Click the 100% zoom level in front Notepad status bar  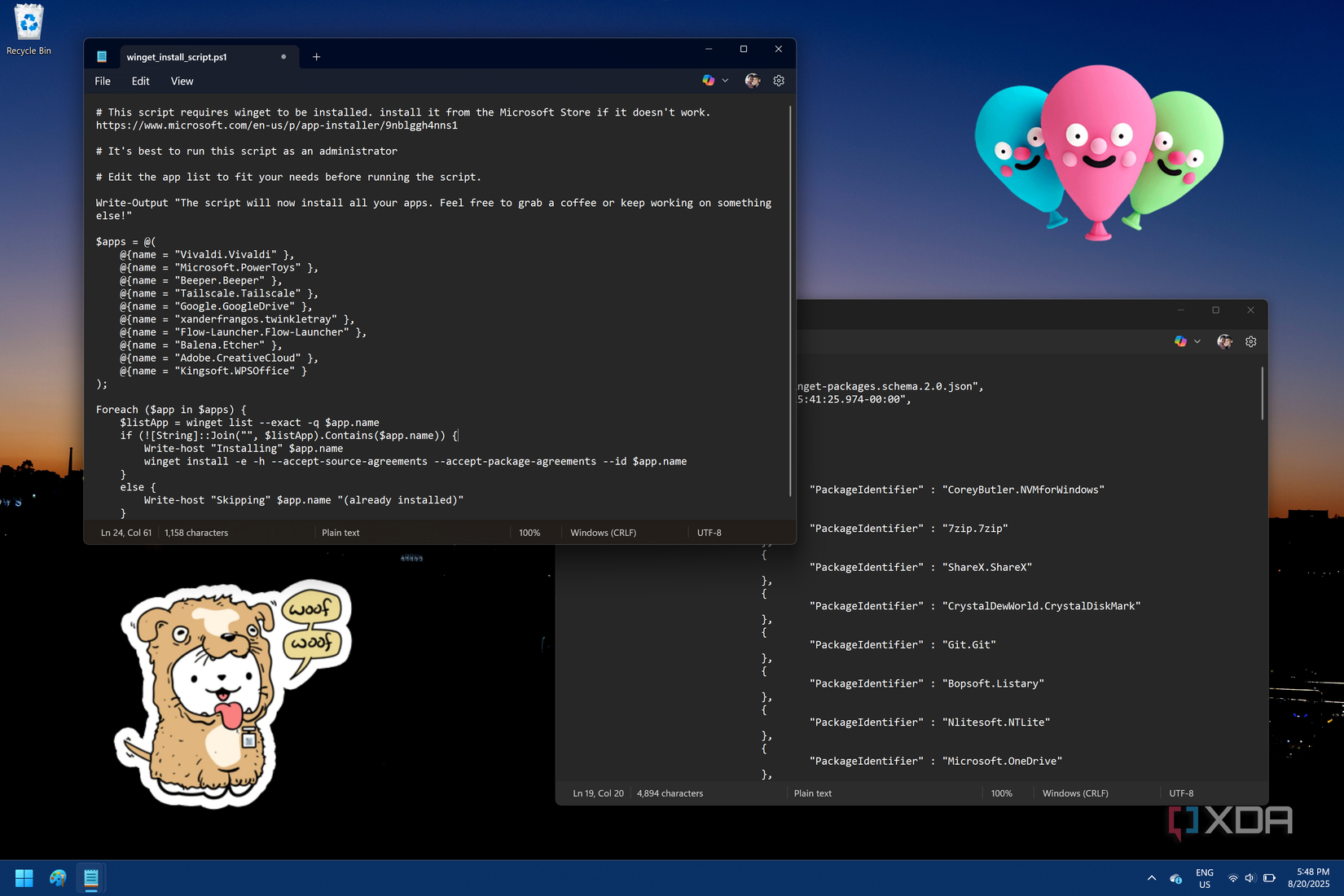pyautogui.click(x=529, y=533)
